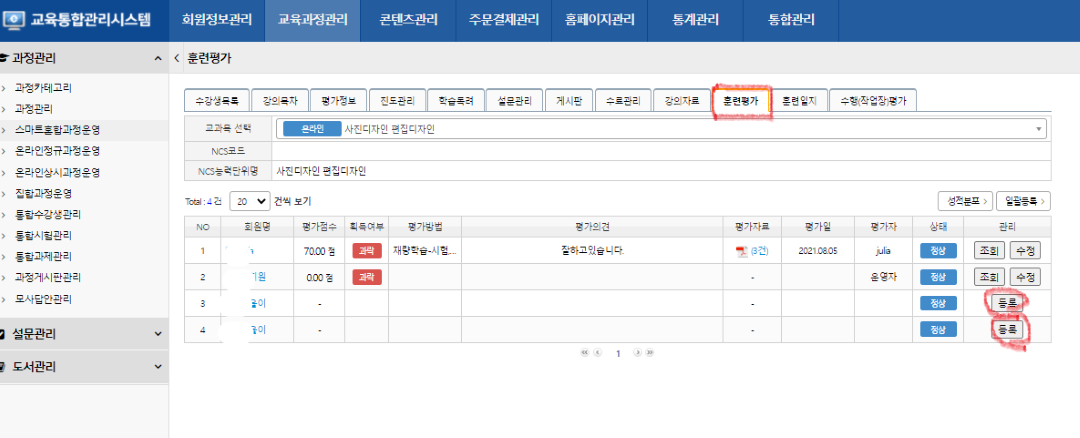Click 수정 button for row 1
The image size is (1080, 438).
click(1024, 250)
